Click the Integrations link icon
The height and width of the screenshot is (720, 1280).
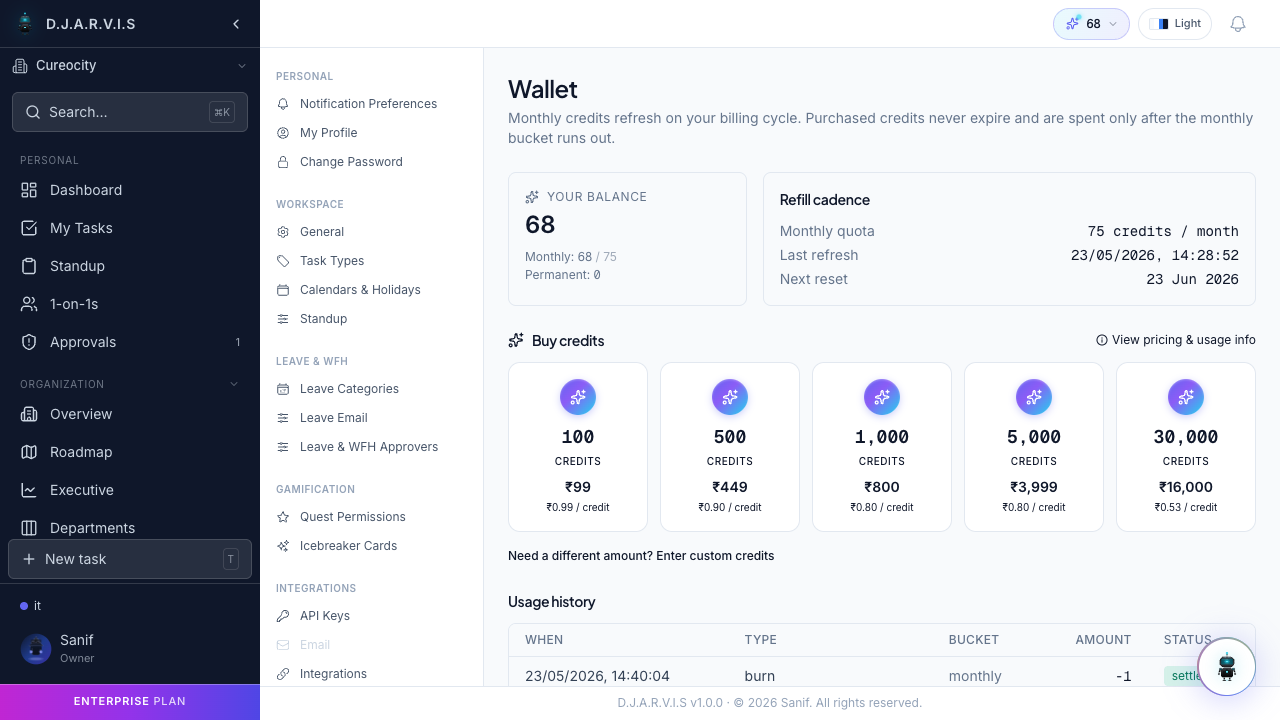coord(283,674)
